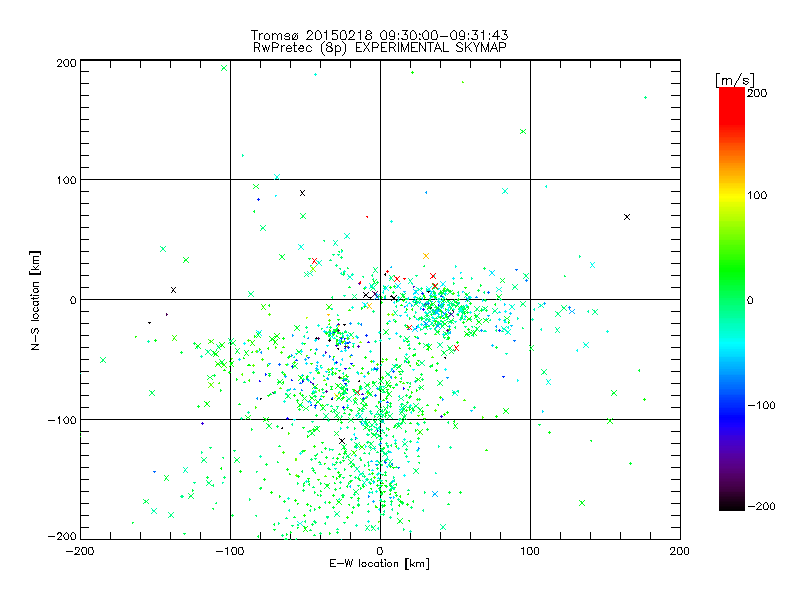This screenshot has width=800, height=600.
Task: Click the N-S axis tick label '0'
Action: [73, 300]
